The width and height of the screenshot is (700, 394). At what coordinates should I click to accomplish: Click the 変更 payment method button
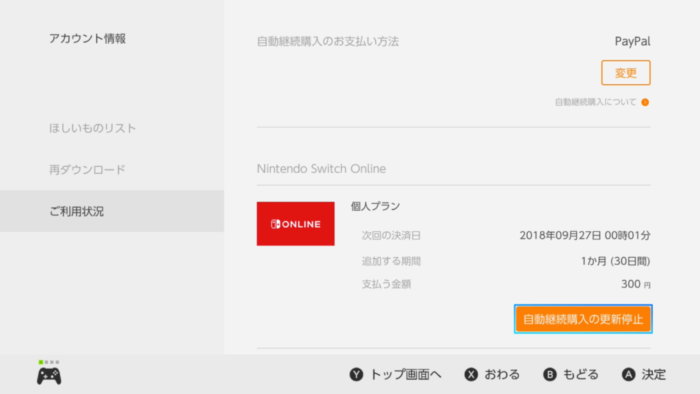coord(625,73)
